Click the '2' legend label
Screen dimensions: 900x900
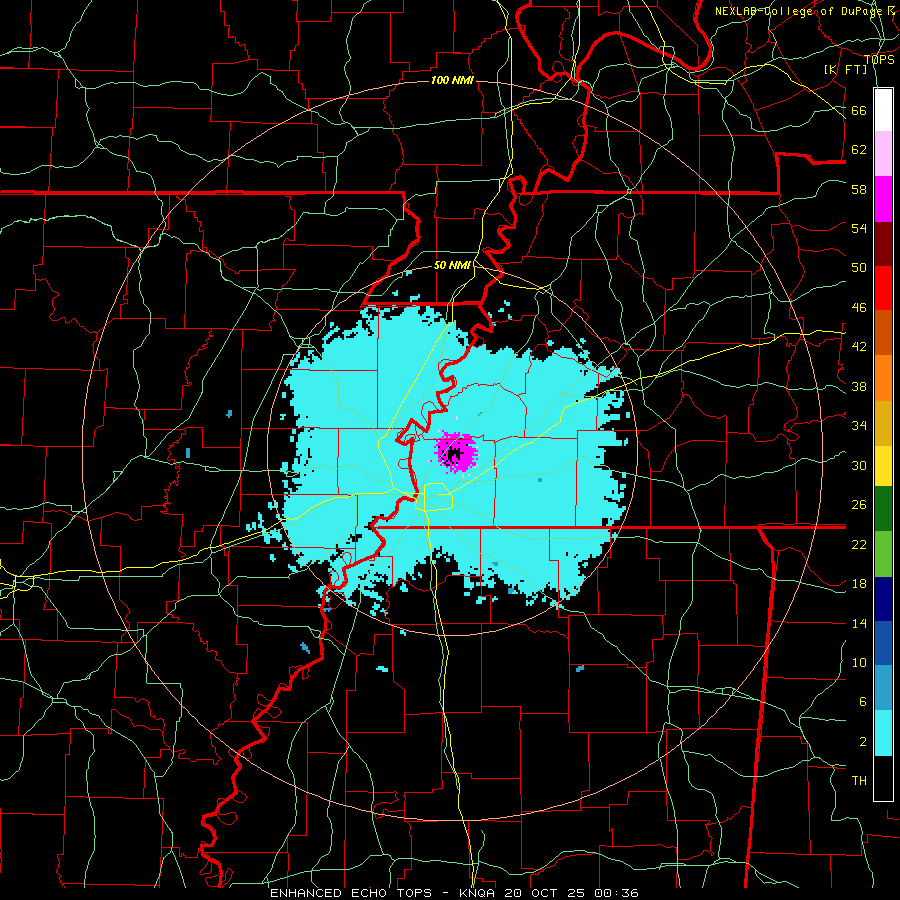tap(863, 742)
